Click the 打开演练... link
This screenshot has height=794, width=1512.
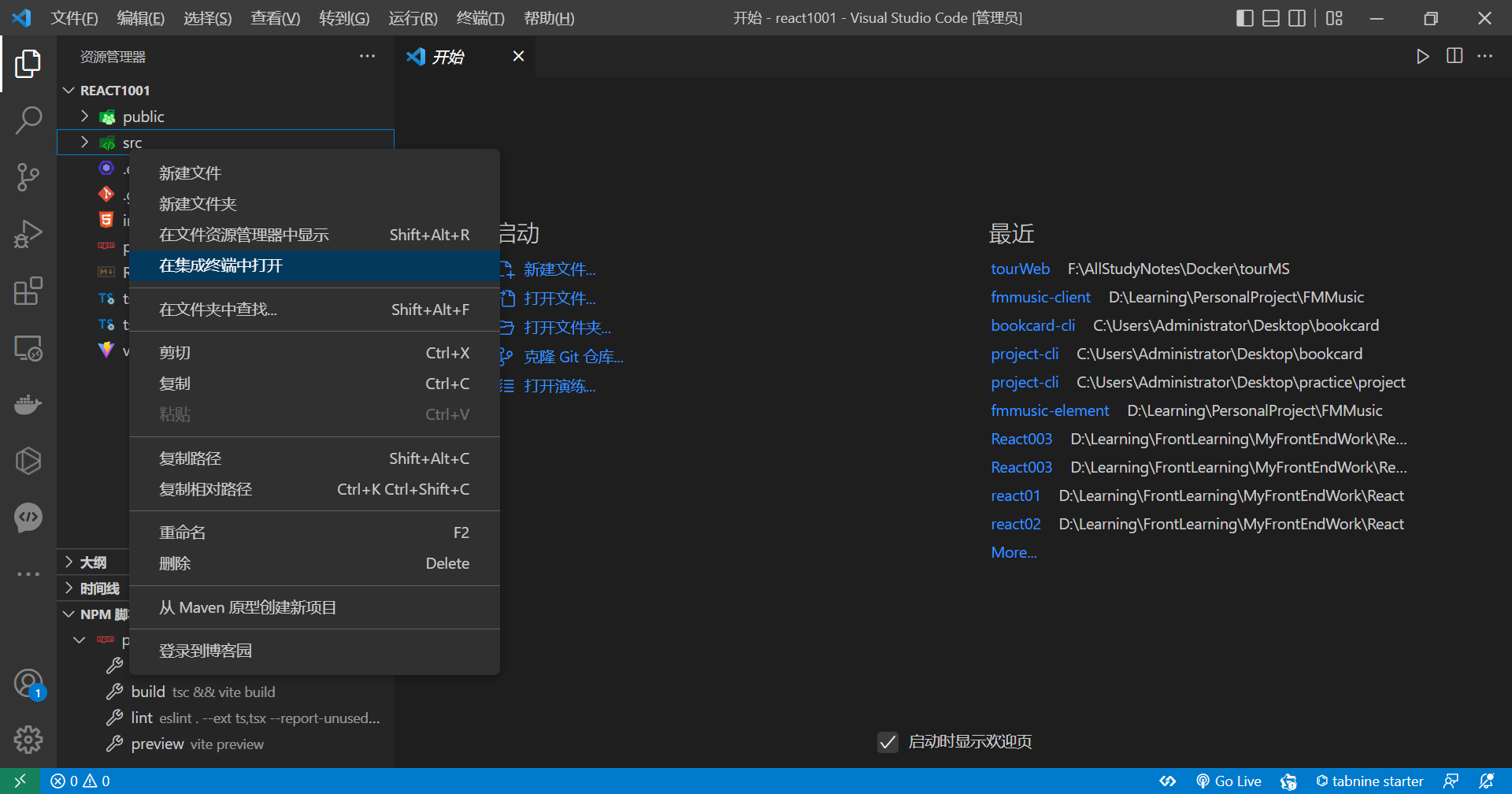coord(559,386)
